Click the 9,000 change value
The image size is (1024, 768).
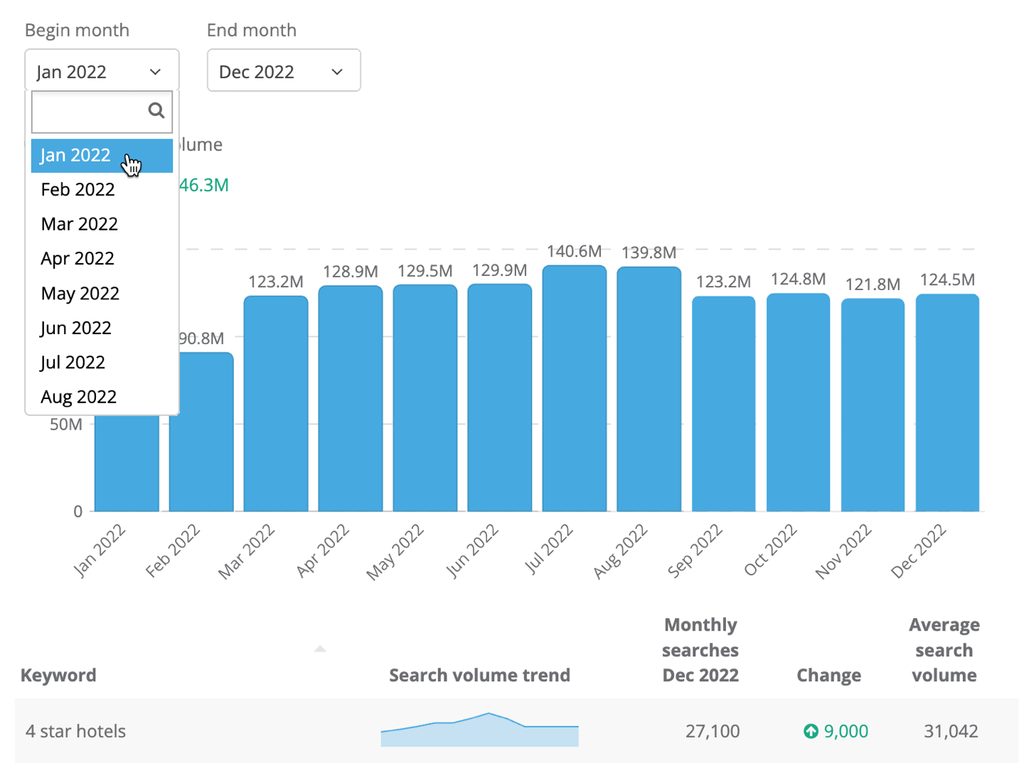pyautogui.click(x=846, y=731)
